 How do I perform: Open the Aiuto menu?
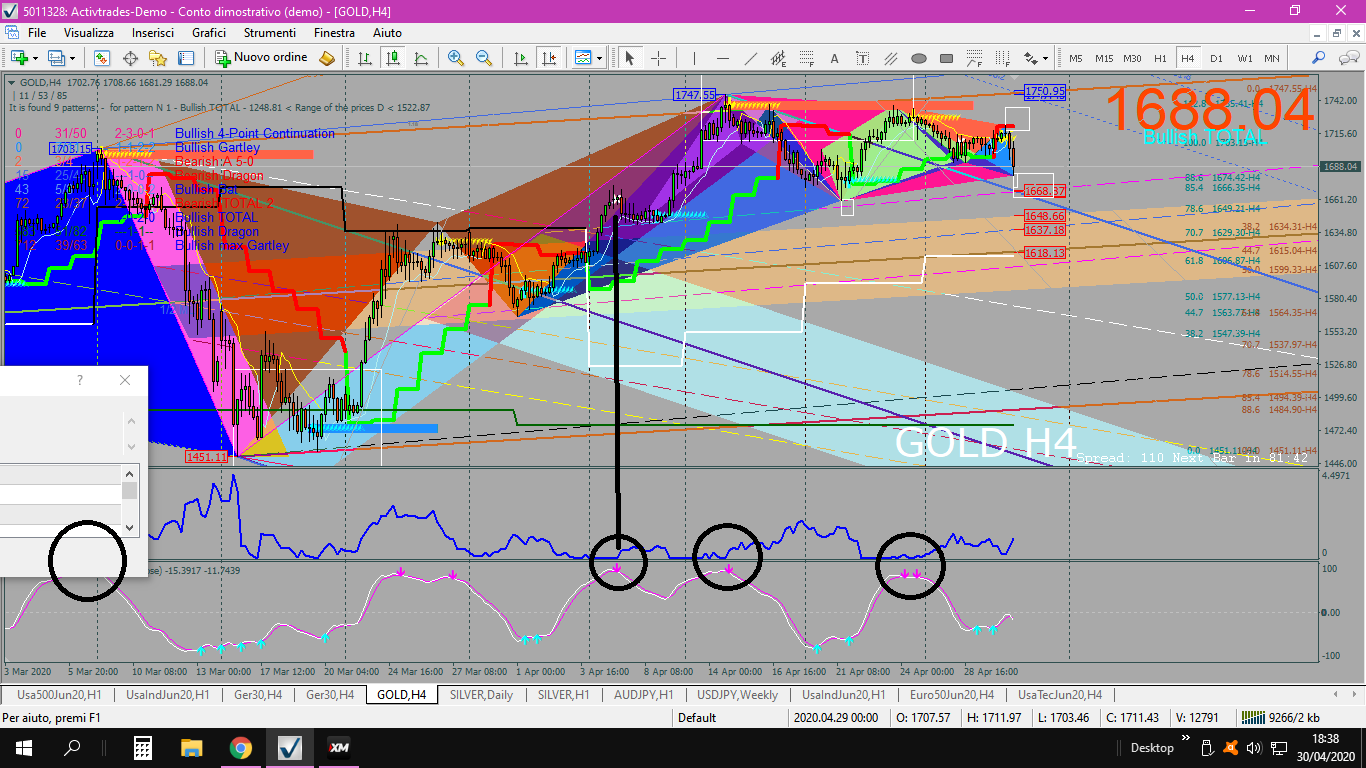[387, 33]
